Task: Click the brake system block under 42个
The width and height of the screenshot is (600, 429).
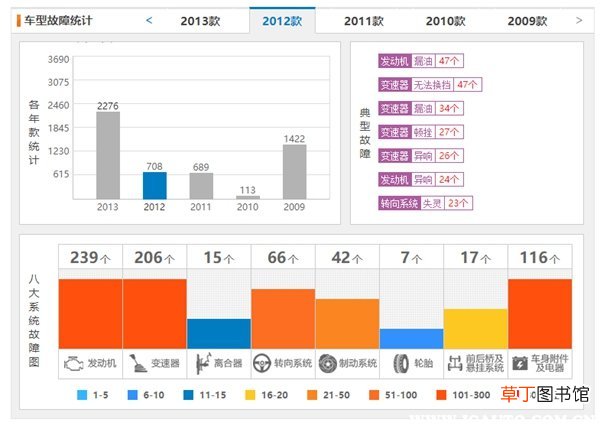Action: click(347, 324)
